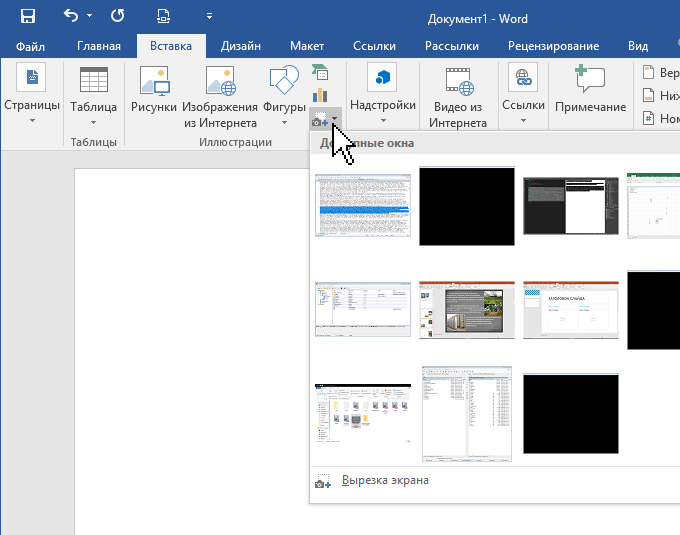Screen dimensions: 680x535
Task: Open the page number (Номер страницы) option
Action: [x=661, y=118]
